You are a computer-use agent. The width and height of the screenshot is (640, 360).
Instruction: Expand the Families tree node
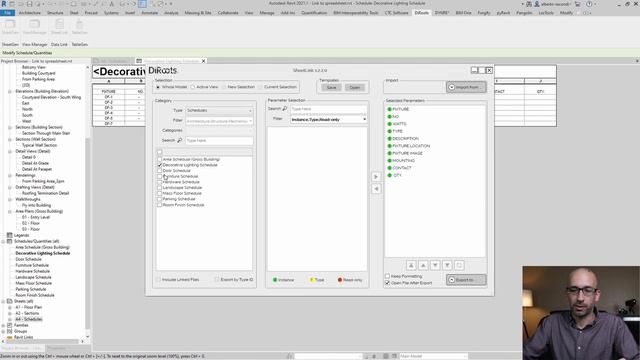click(x=4, y=325)
